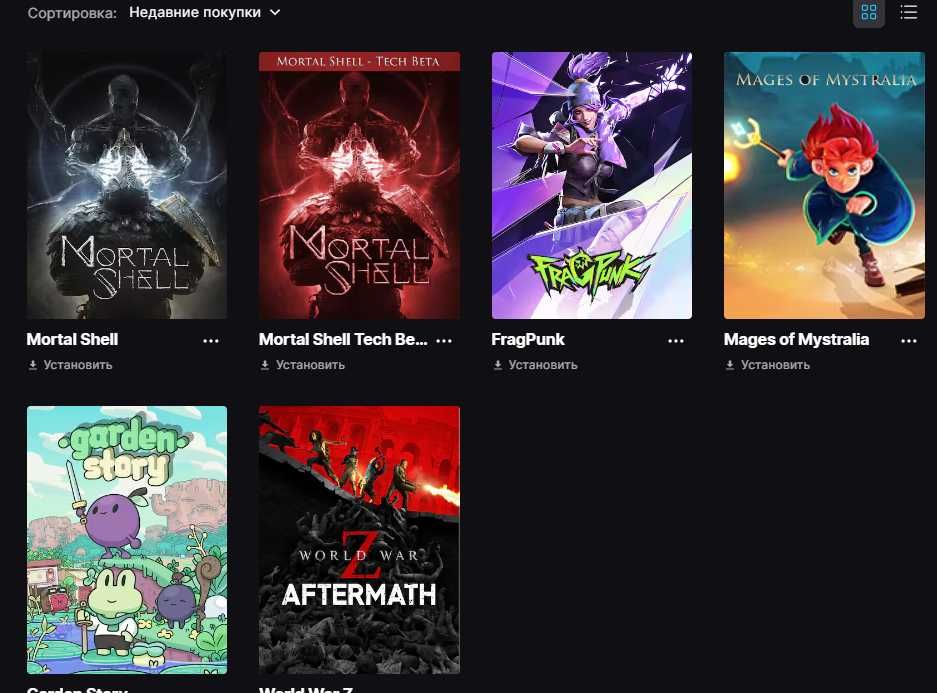The height and width of the screenshot is (693, 937).
Task: Open three-dot menu for Mortal Shell Tech Beta
Action: (443, 341)
